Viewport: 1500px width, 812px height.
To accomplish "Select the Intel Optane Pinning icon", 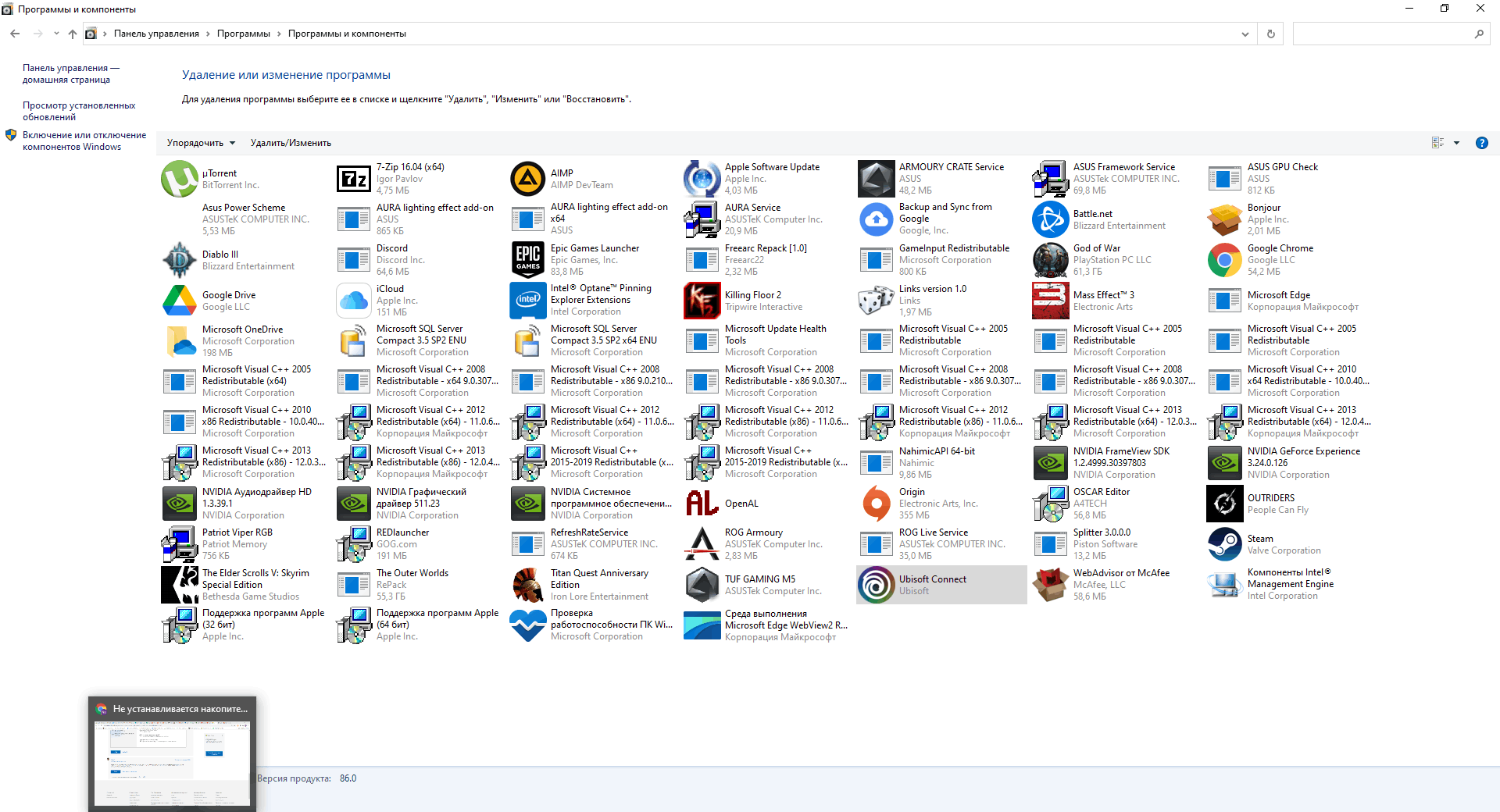I will point(528,301).
